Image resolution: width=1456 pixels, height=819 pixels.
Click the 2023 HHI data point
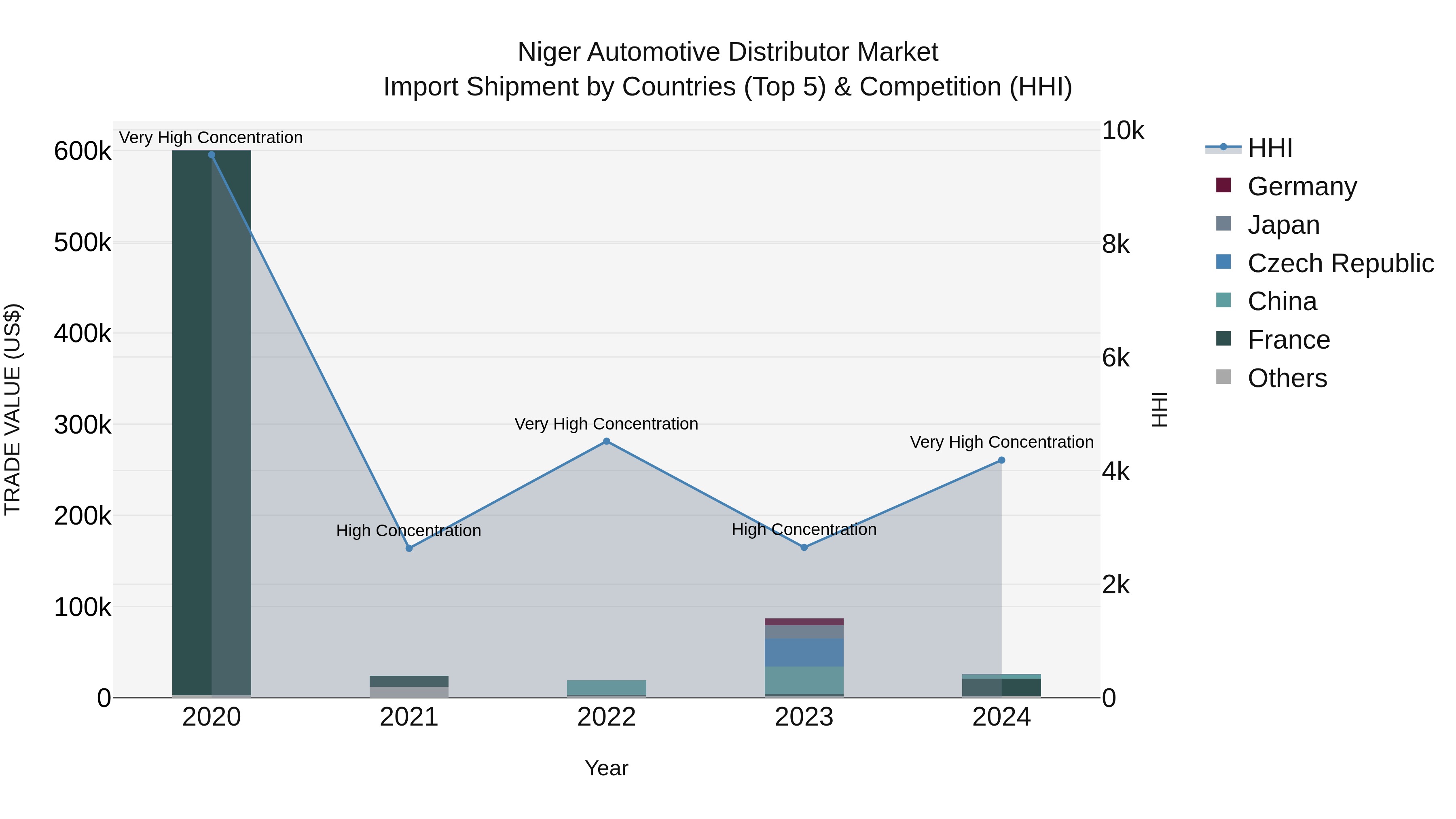click(804, 547)
